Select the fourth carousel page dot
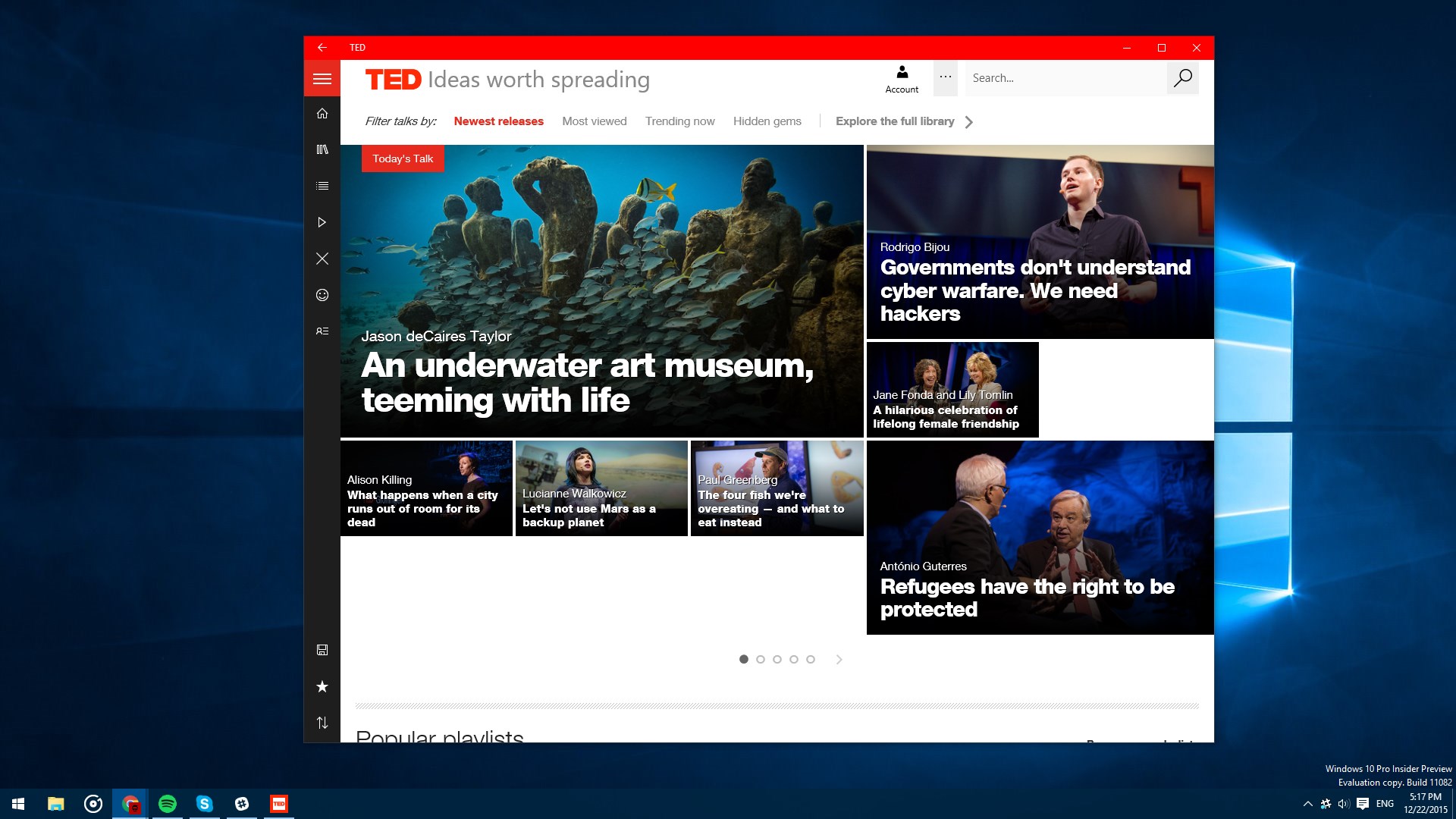 [x=794, y=660]
